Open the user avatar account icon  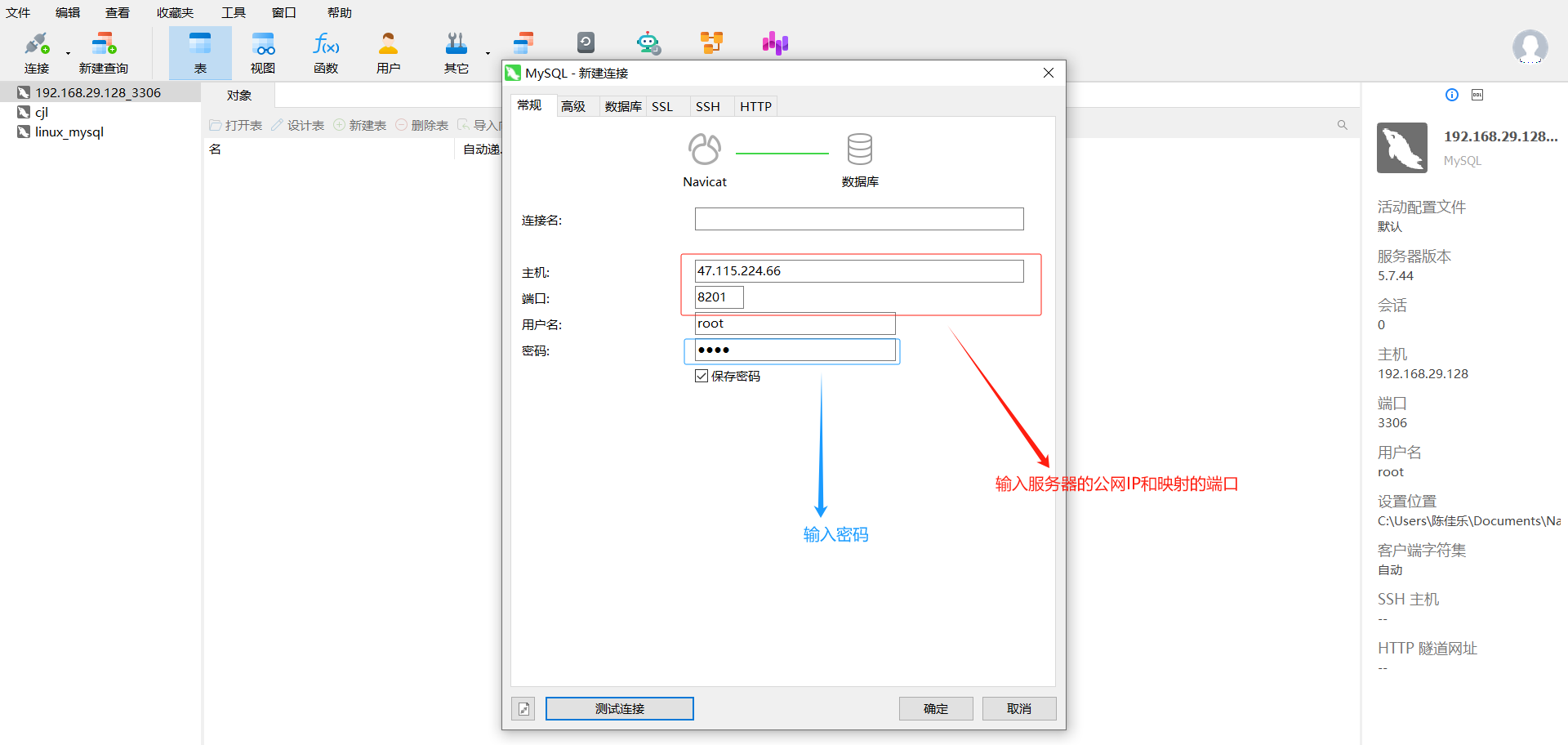click(x=1530, y=47)
